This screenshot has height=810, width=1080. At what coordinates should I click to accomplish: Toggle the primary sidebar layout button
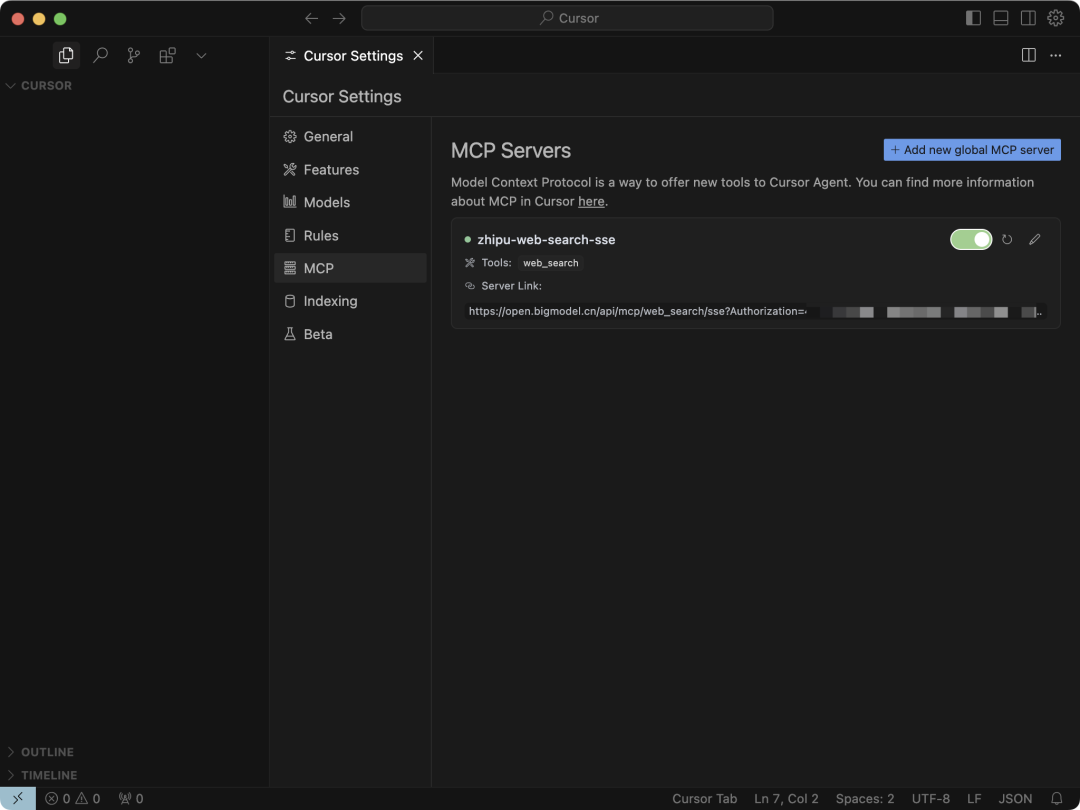(x=973, y=18)
